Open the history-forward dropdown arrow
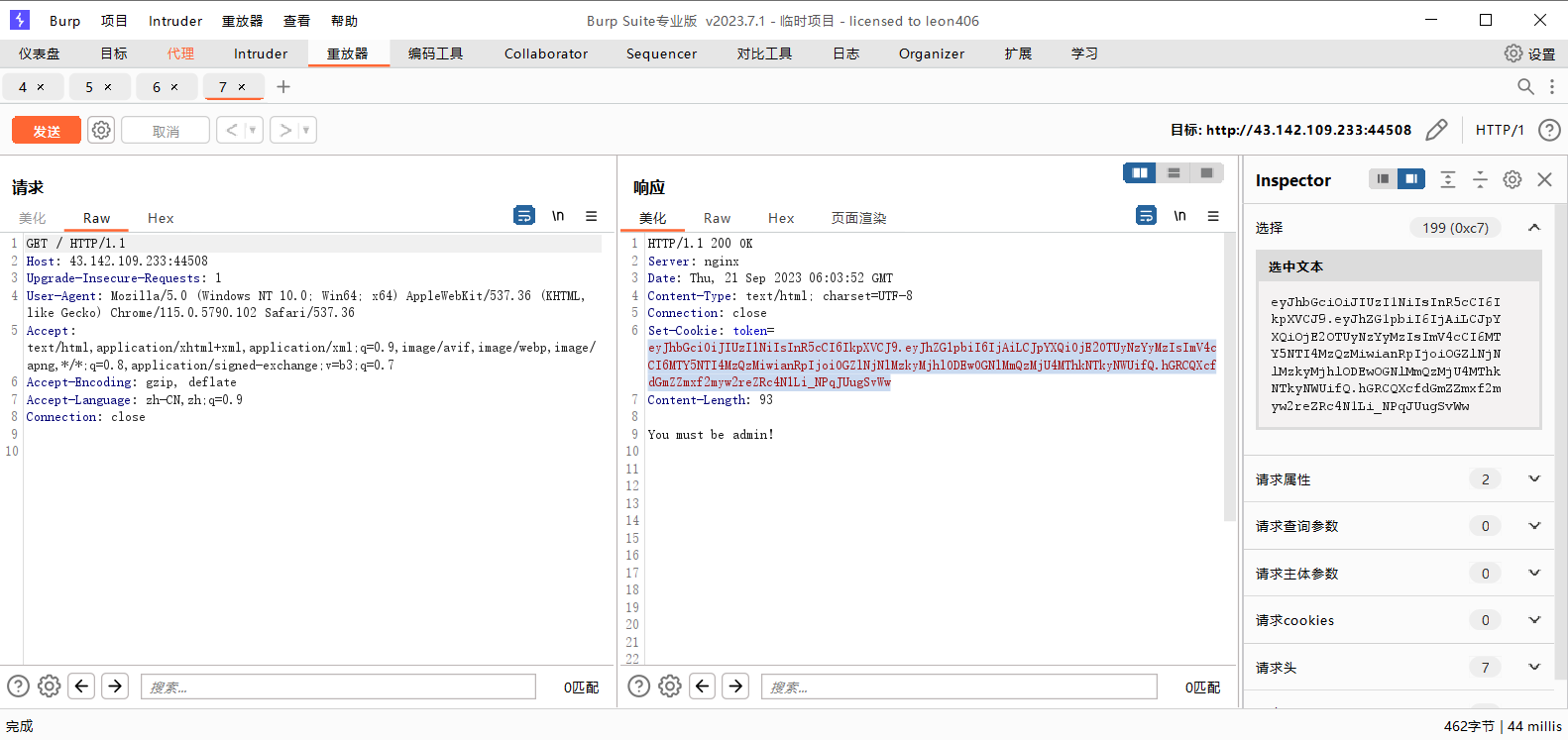This screenshot has height=740, width=1568. tap(306, 130)
